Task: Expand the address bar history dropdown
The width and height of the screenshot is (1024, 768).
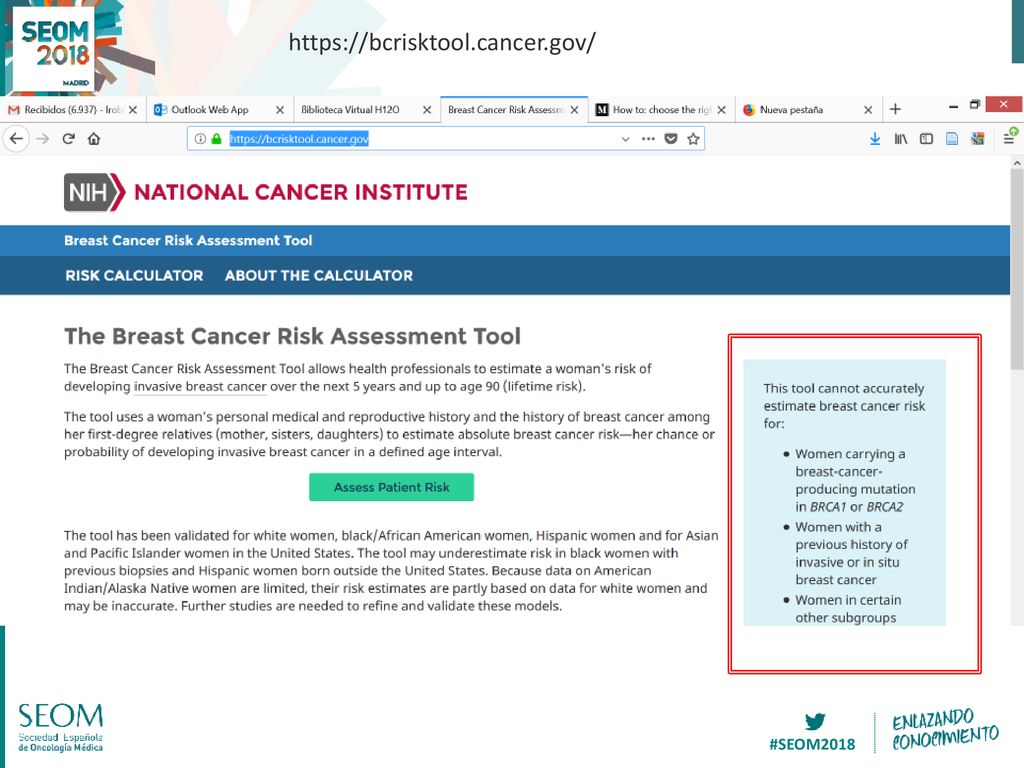Action: (x=625, y=138)
